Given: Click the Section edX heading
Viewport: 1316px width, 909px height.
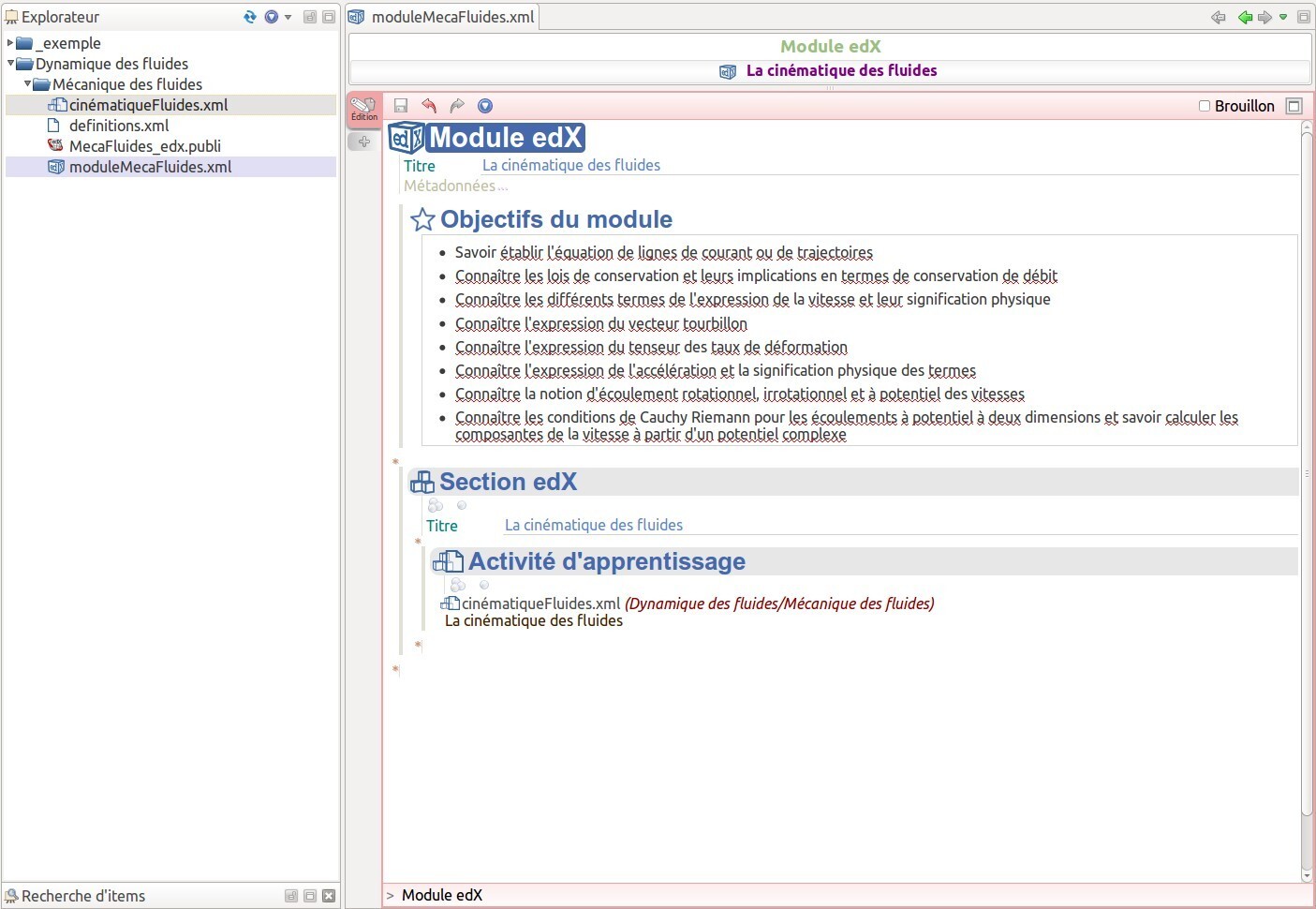Looking at the screenshot, I should pyautogui.click(x=508, y=482).
